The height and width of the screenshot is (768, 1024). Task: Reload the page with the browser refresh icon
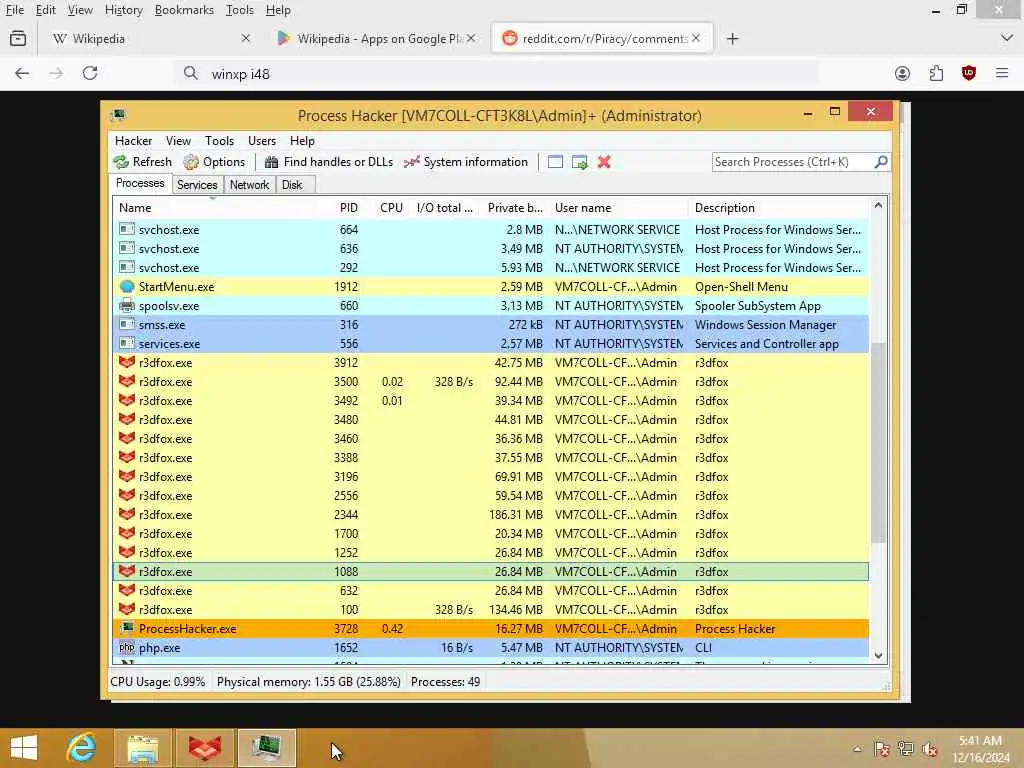click(90, 73)
